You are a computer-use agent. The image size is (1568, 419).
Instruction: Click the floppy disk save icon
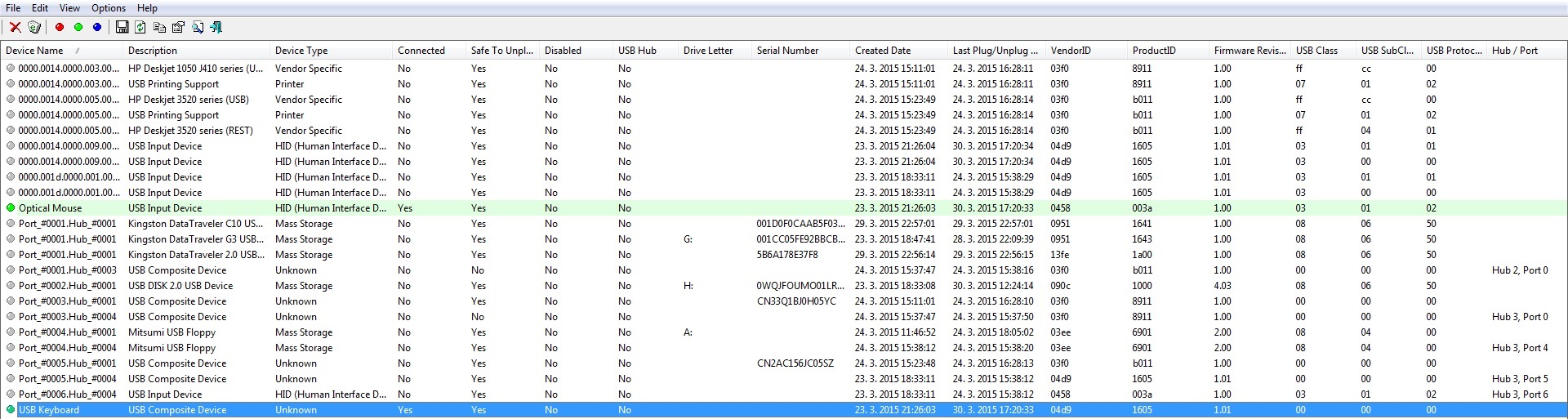click(122, 27)
